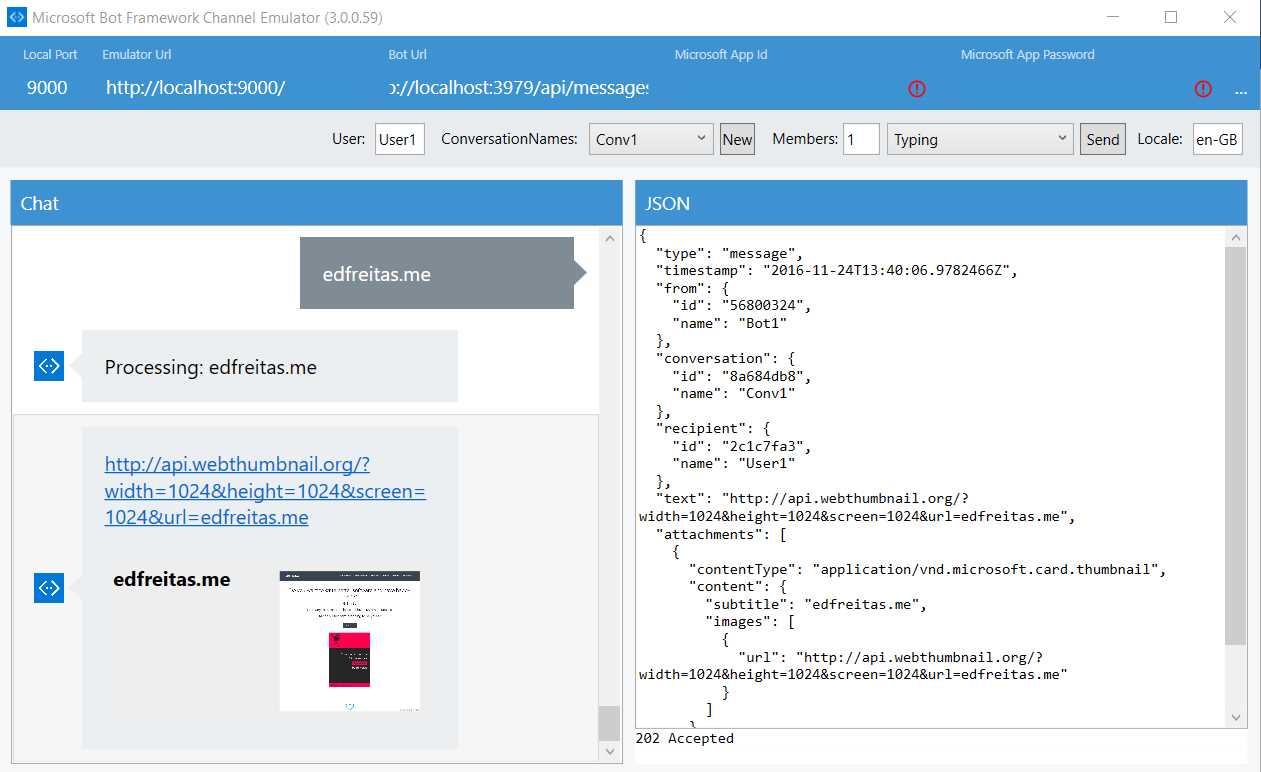
Task: Click the New conversation button
Action: (737, 139)
